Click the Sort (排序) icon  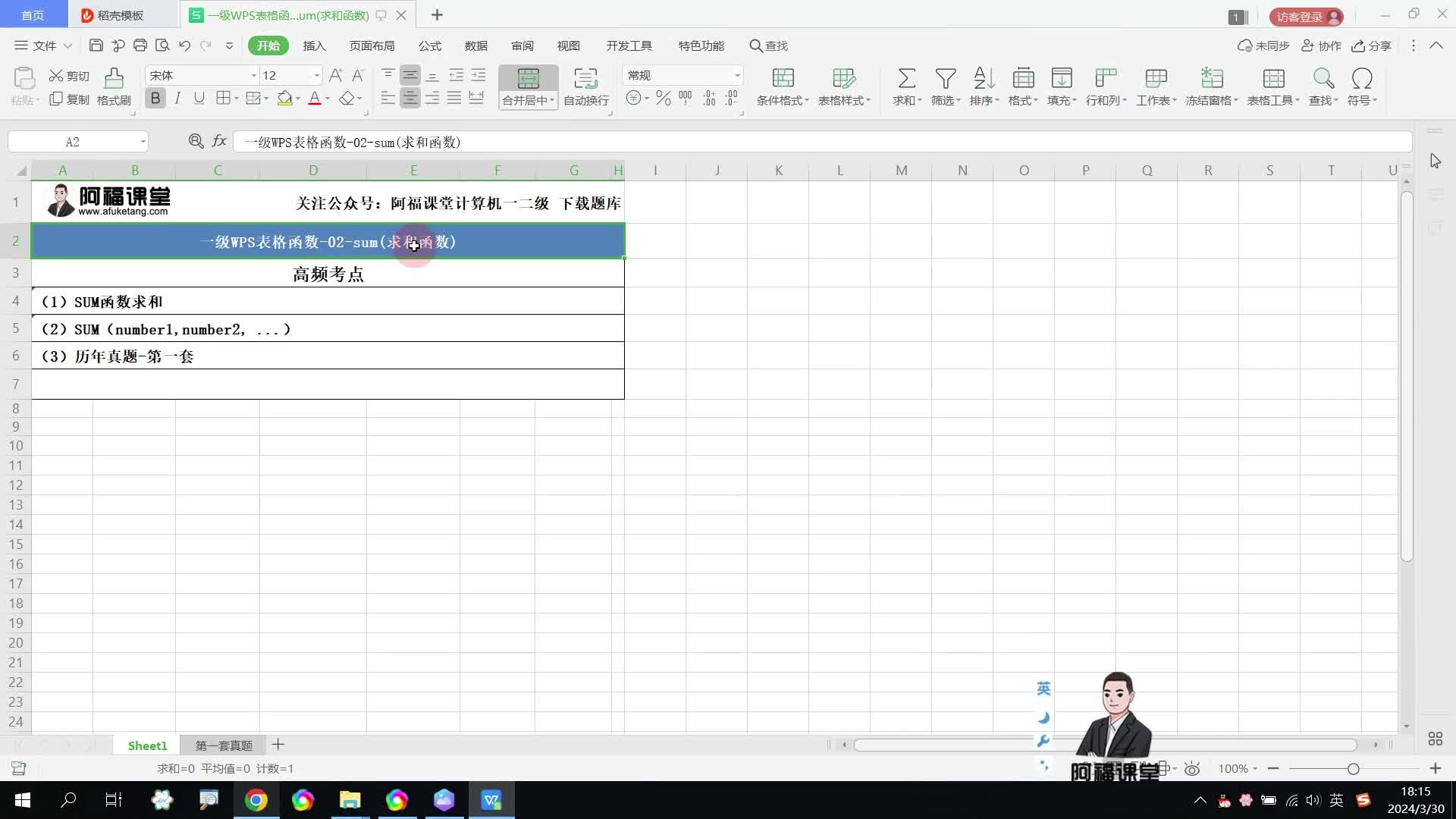point(984,79)
